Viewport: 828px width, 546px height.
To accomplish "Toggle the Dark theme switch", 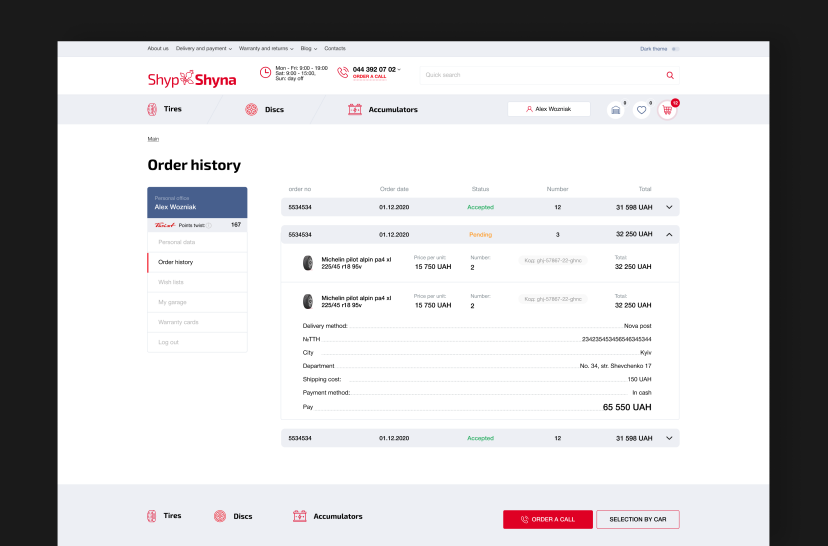I will 675,48.
